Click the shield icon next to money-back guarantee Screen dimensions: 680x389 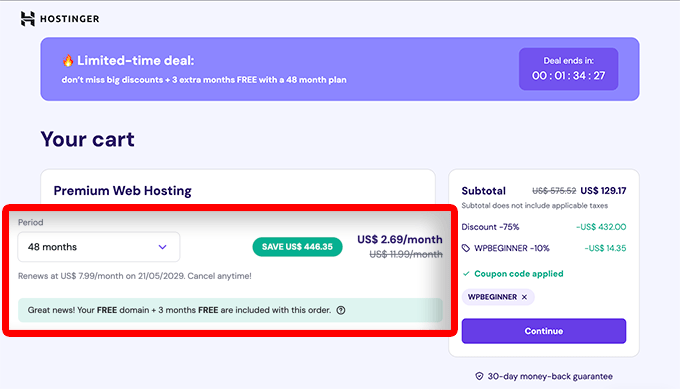(479, 376)
